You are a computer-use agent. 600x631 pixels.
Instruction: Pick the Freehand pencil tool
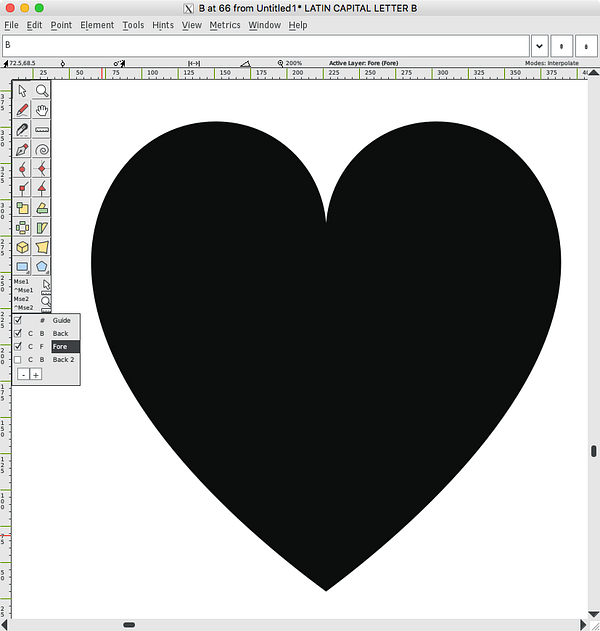22,110
